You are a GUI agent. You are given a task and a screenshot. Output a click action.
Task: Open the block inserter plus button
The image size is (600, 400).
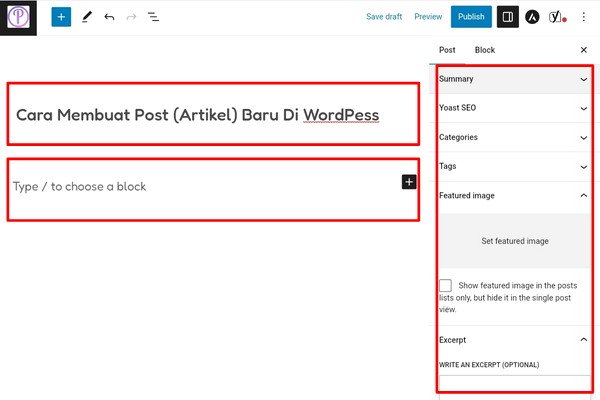pyautogui.click(x=61, y=17)
